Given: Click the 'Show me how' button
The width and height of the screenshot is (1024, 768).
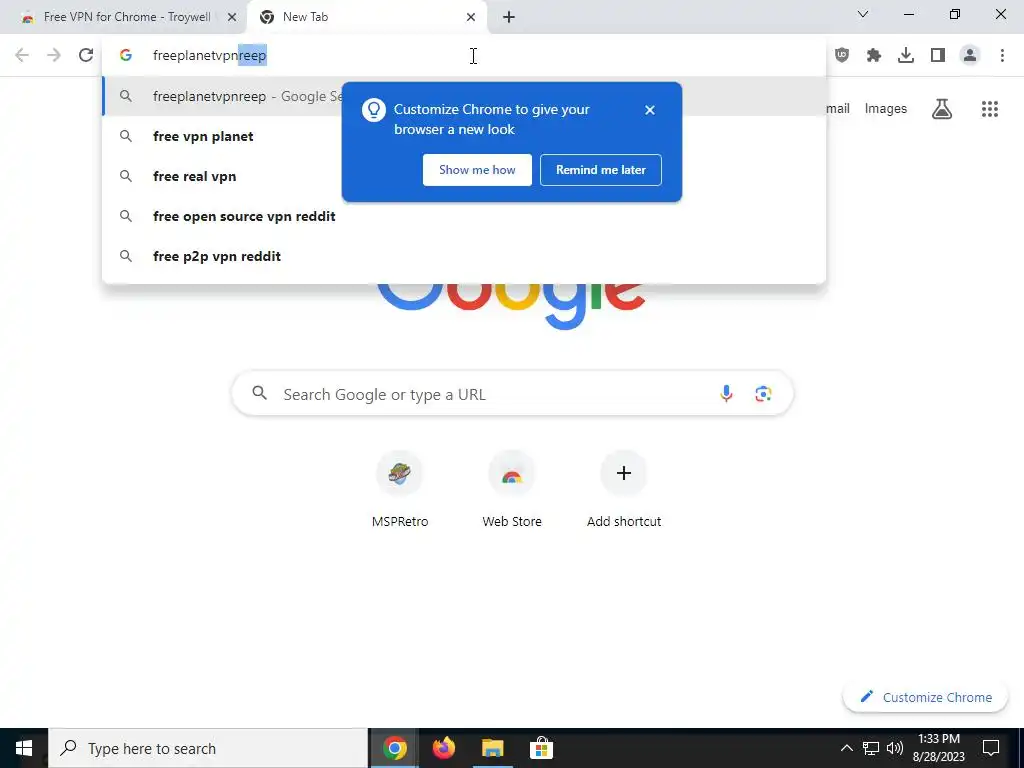Looking at the screenshot, I should (x=477, y=170).
